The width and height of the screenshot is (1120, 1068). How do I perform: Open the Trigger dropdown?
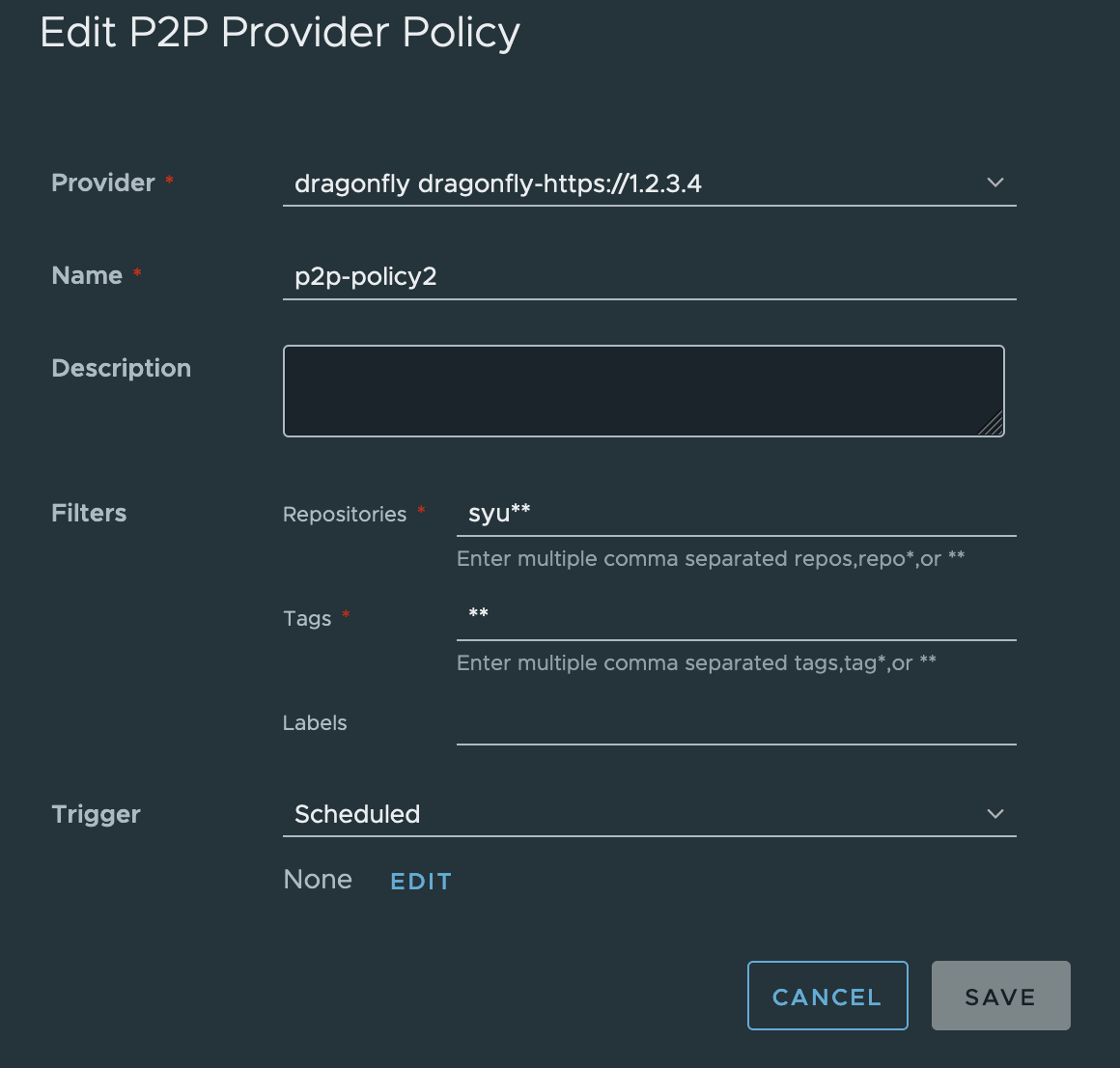[x=647, y=814]
